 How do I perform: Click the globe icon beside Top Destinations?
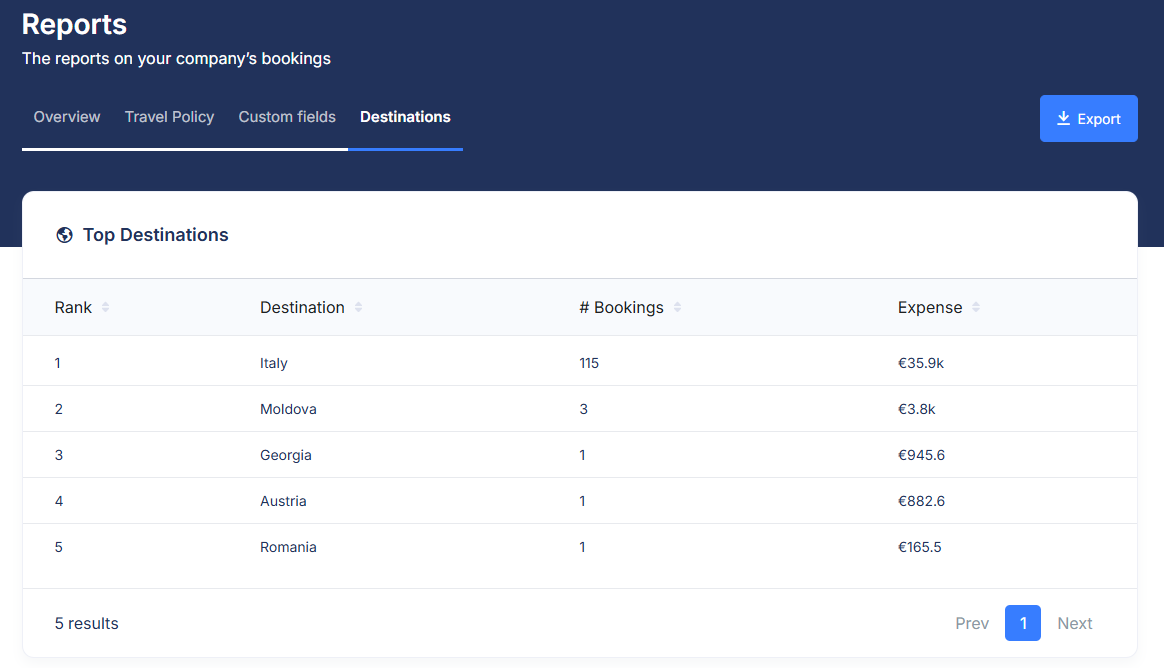point(65,235)
